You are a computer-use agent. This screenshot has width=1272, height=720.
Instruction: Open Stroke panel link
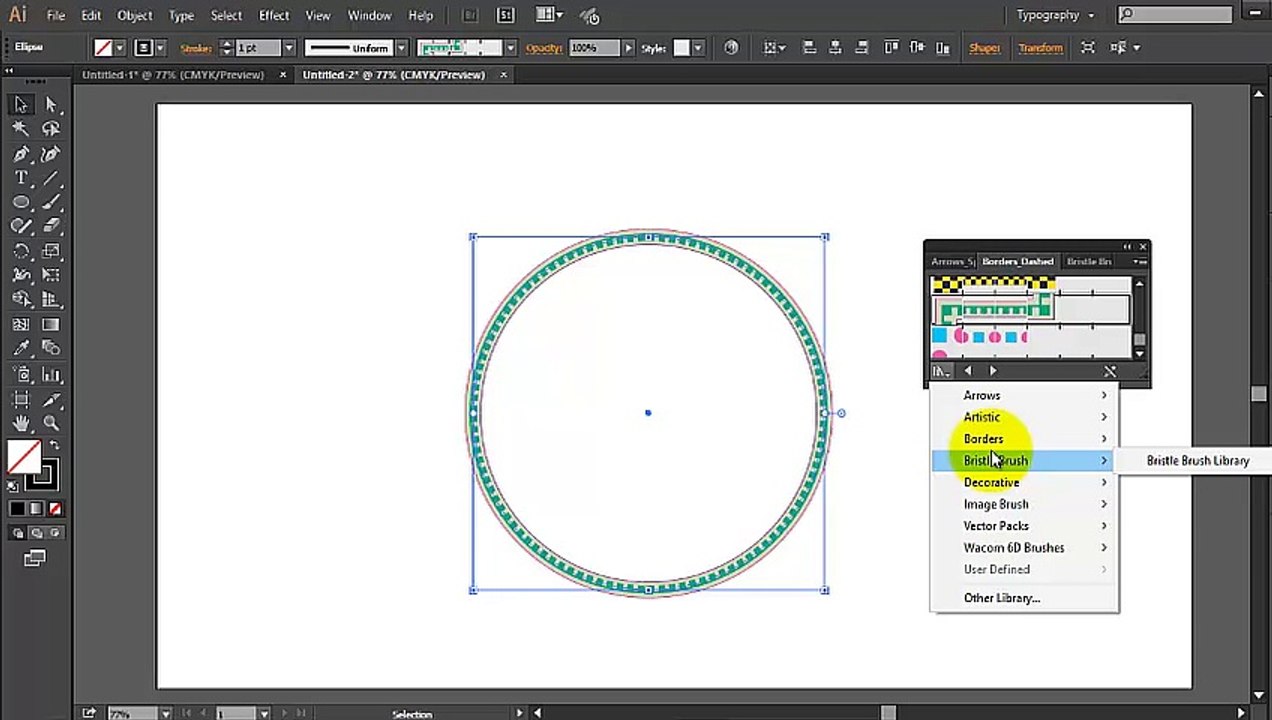(x=196, y=48)
